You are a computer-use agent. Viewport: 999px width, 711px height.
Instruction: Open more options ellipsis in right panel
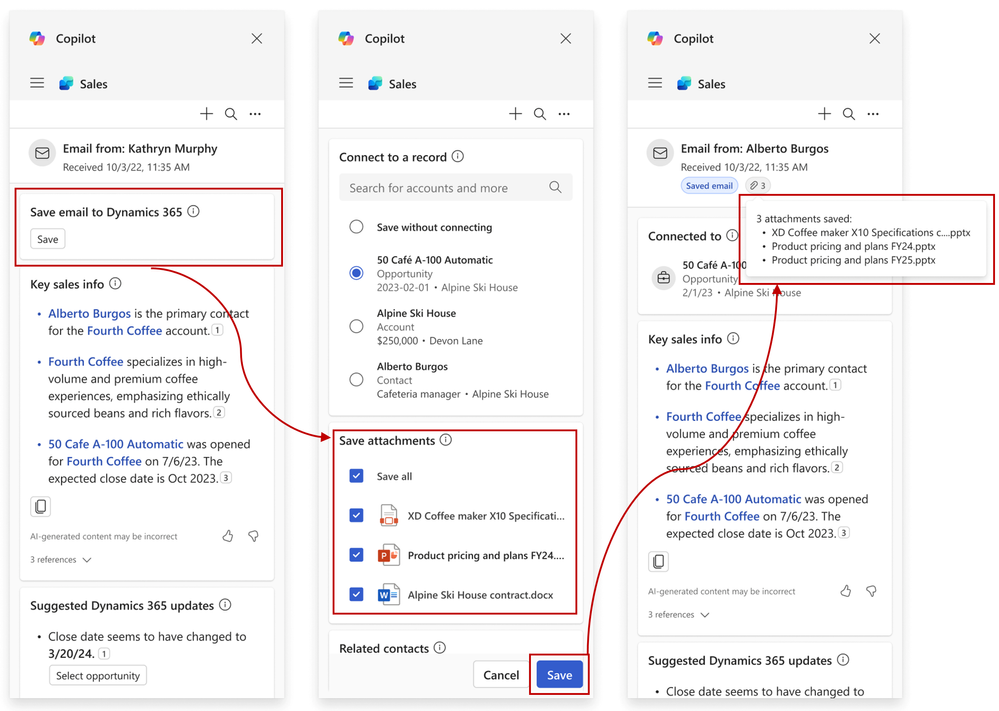(873, 114)
